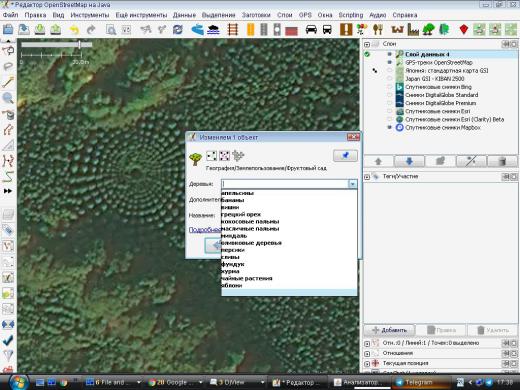Viewport: 520px width, 390px height.
Task: Expand the Текущая позиция panel
Action: [x=367, y=363]
